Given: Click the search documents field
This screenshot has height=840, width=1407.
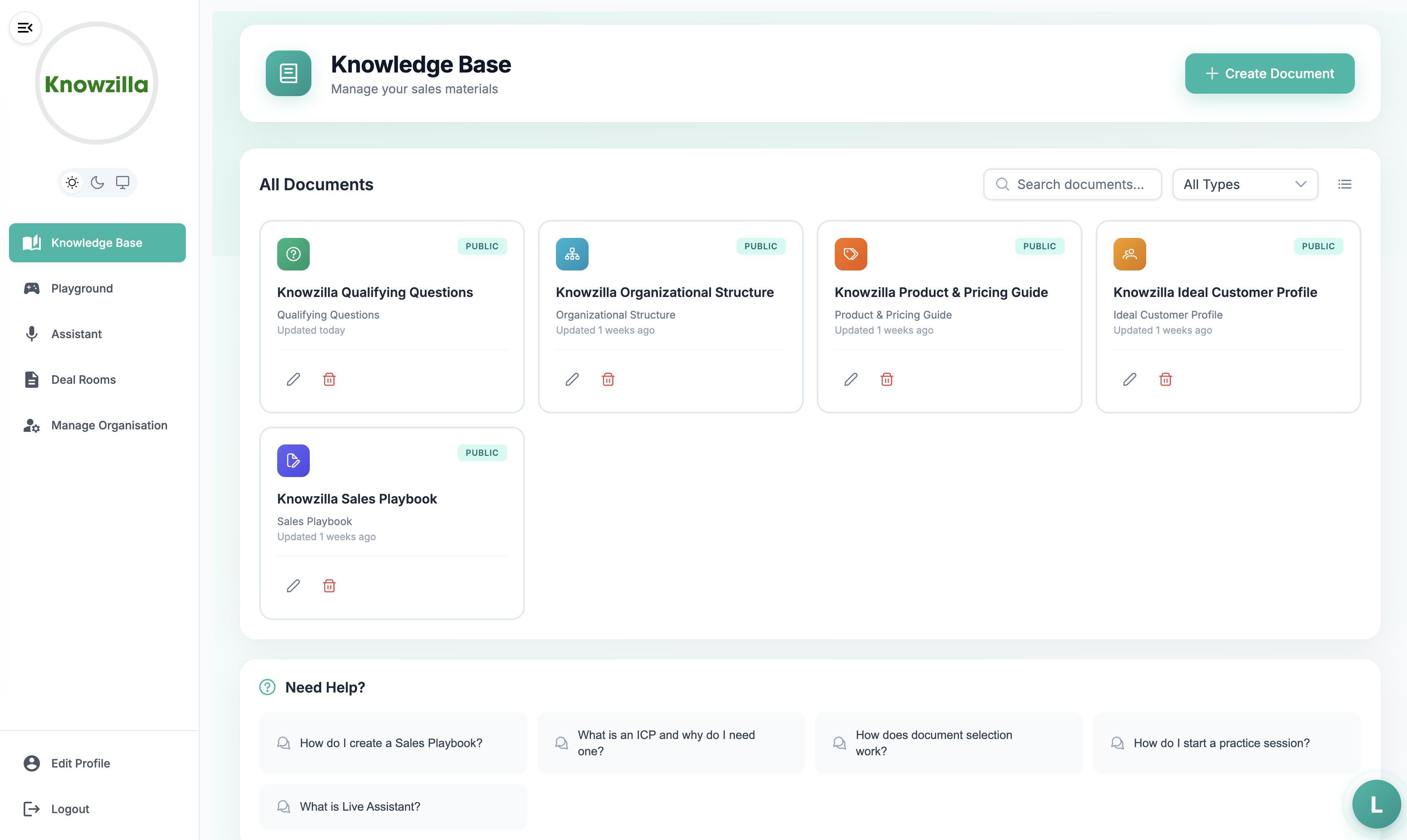Looking at the screenshot, I should 1072,184.
